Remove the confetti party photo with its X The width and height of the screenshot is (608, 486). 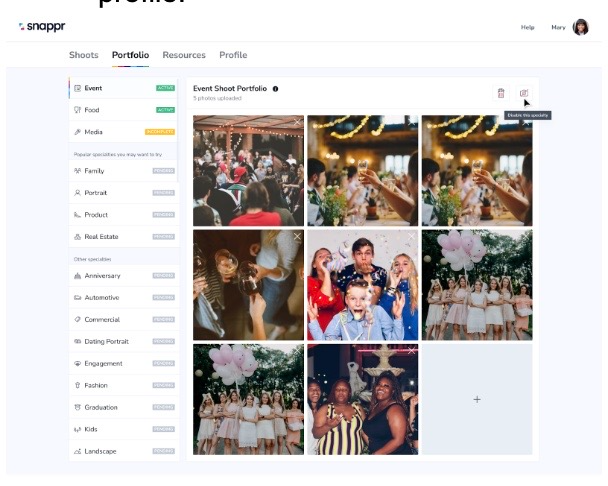[411, 237]
